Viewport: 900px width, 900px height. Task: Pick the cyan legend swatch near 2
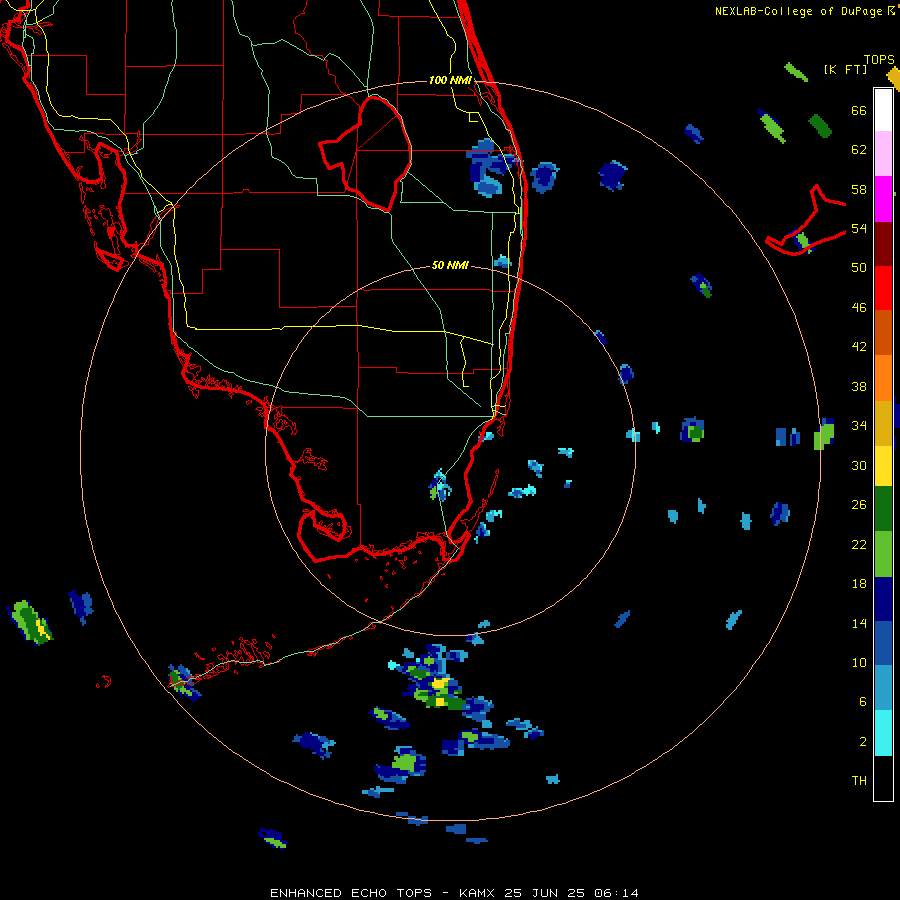coord(883,733)
